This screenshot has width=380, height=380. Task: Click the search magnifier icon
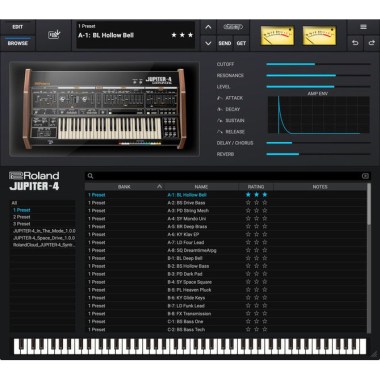(x=90, y=176)
